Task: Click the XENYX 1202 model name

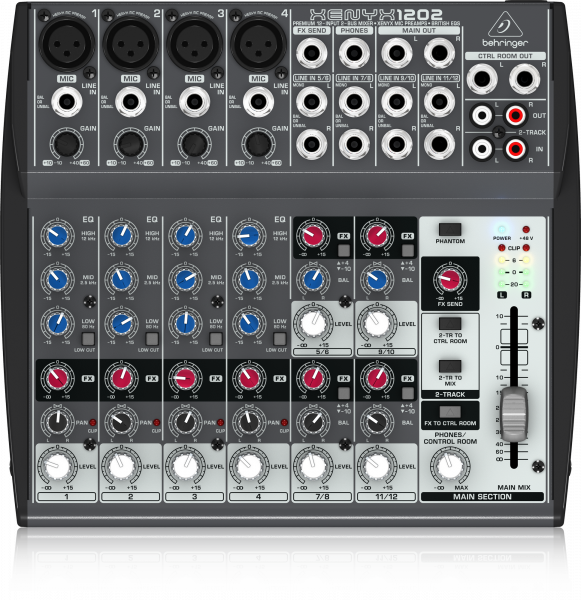Action: 376,15
